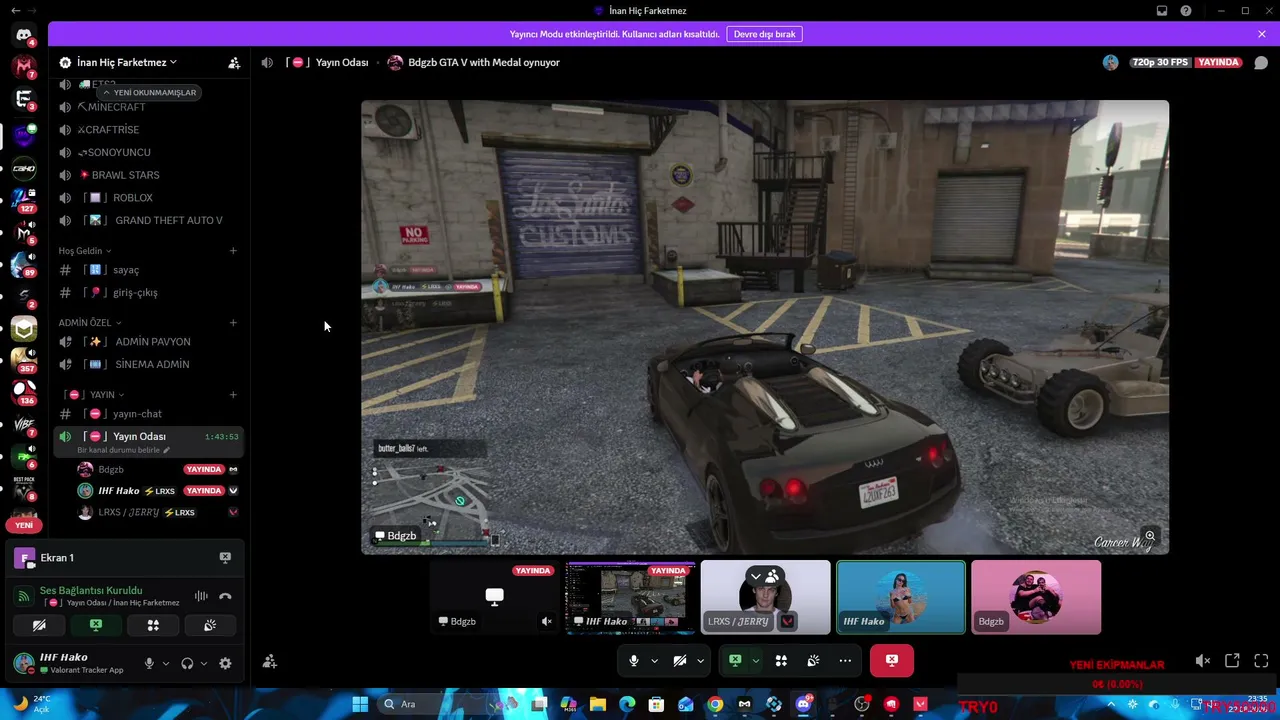Join the BRAWL STARS voice channel

148,175
